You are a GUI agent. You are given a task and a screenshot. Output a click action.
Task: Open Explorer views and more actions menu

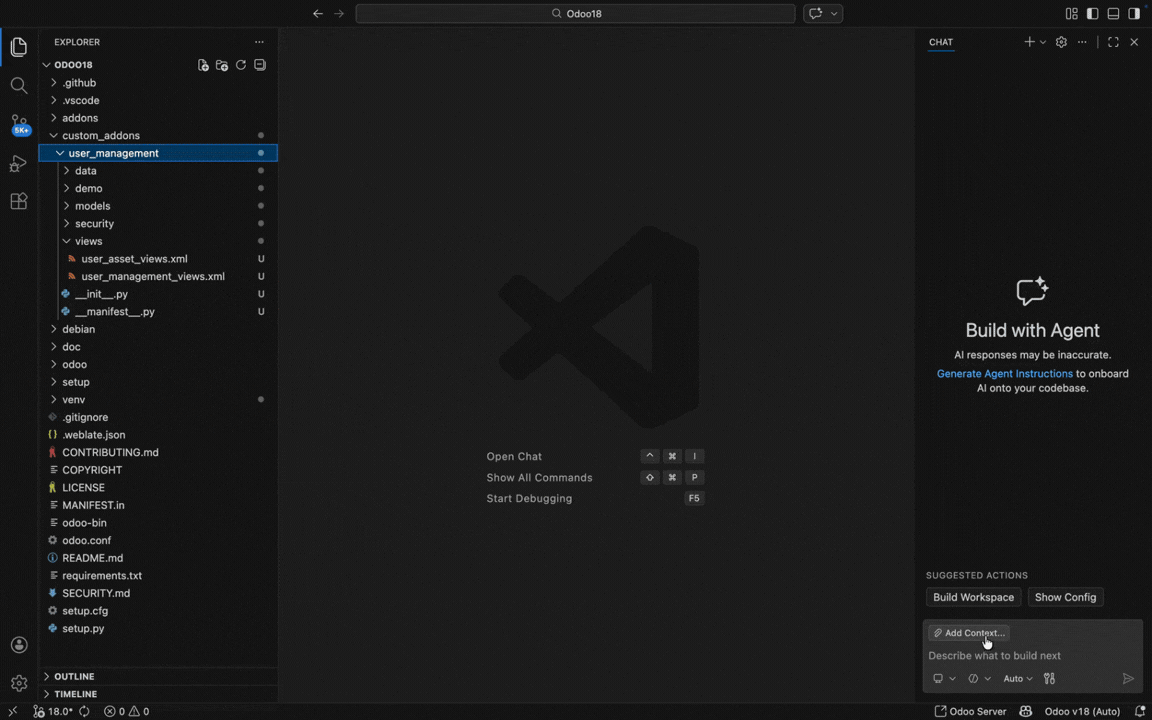[259, 42]
